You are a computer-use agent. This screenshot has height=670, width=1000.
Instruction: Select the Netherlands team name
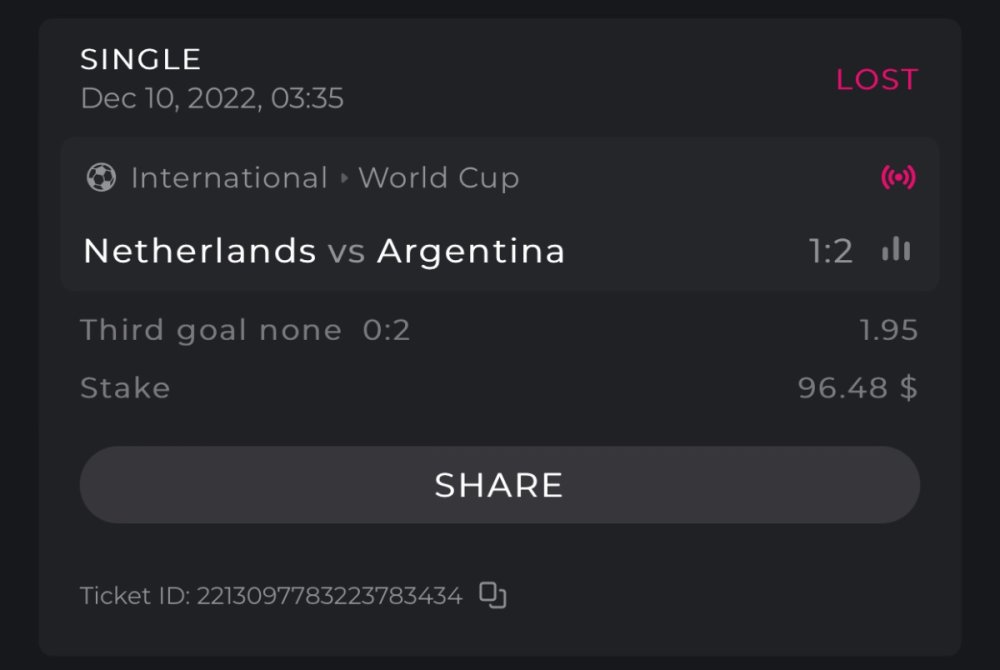click(199, 251)
